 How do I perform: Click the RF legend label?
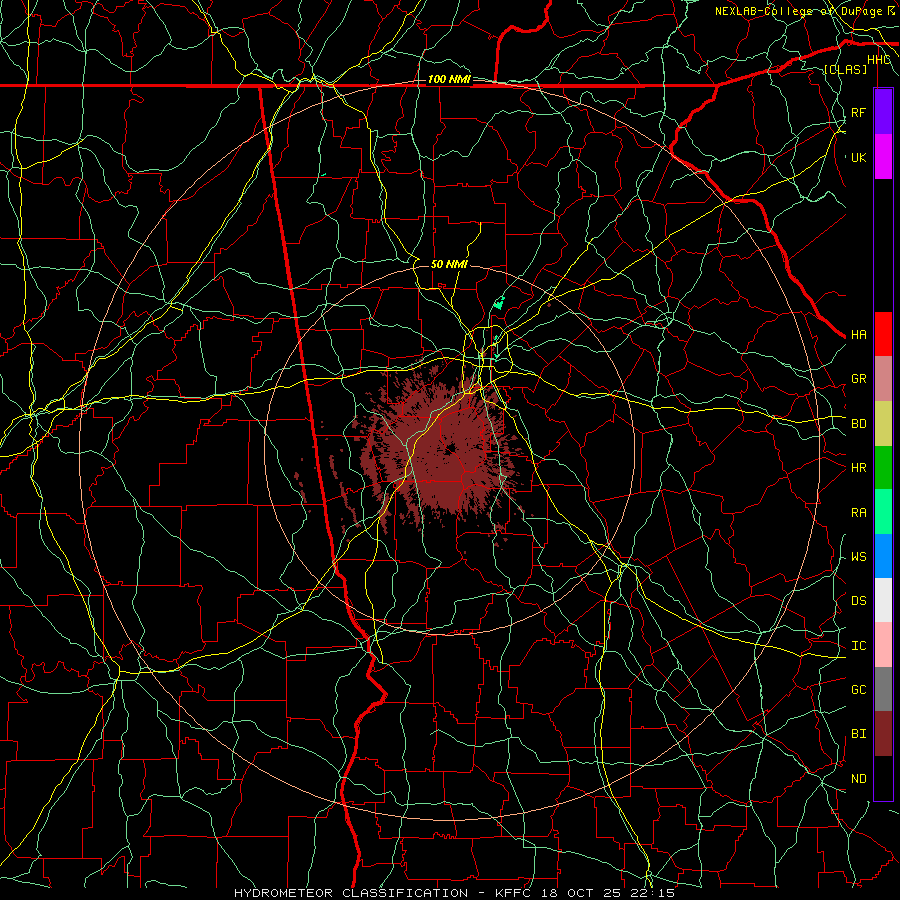point(858,112)
